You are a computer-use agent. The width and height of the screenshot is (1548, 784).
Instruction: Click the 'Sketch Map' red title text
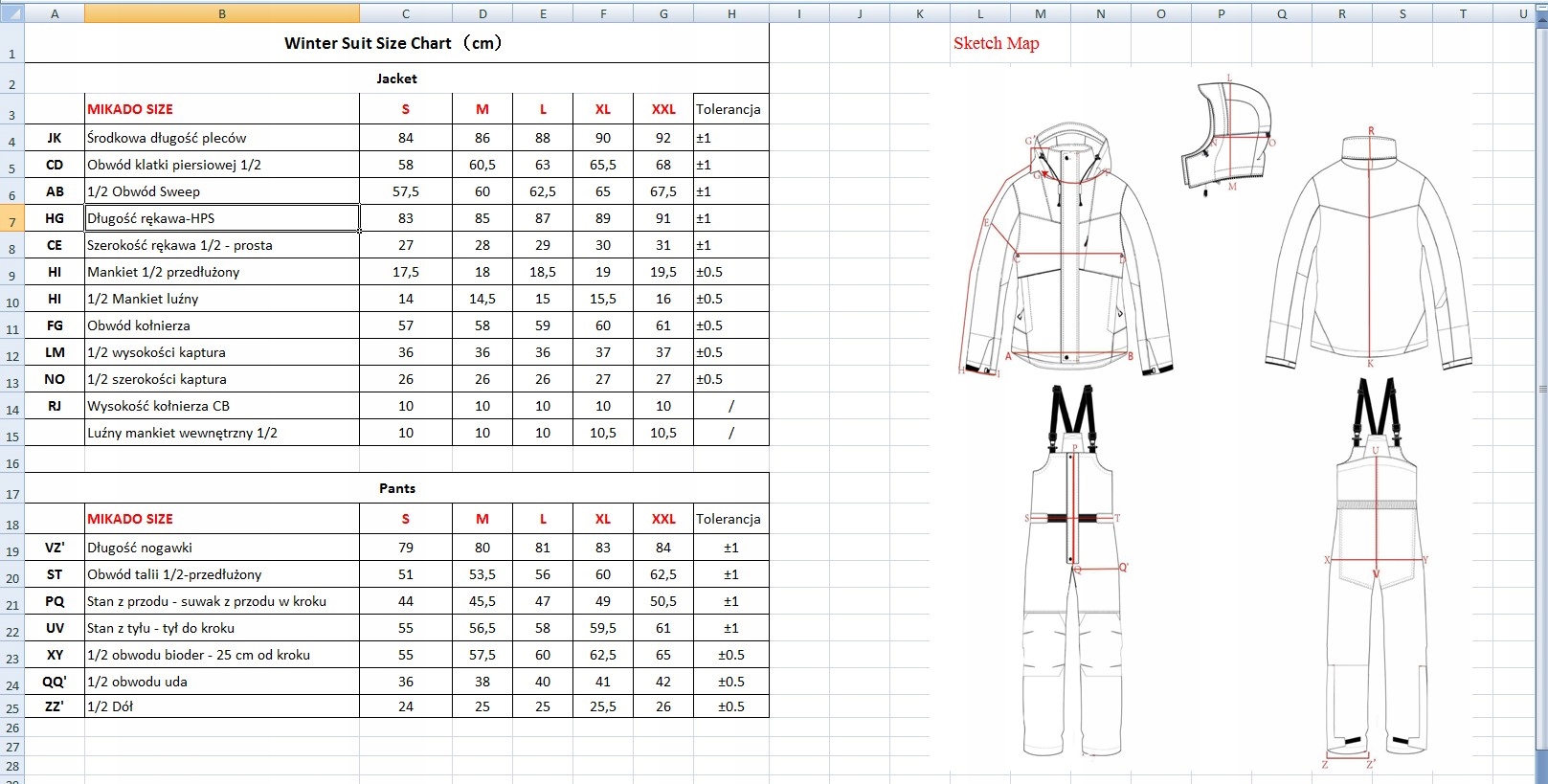point(996,43)
